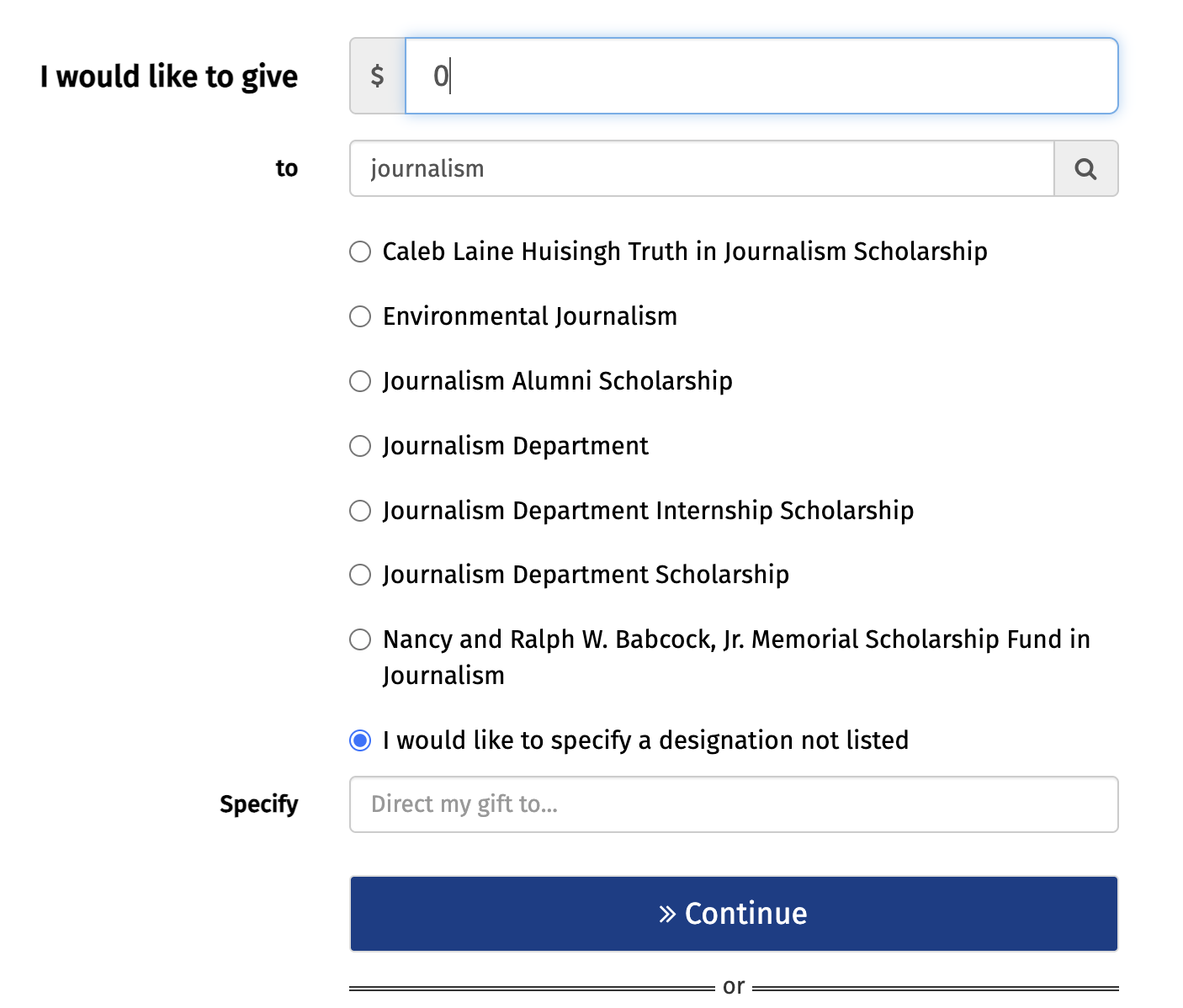Select specify a designation not listed
Viewport: 1183px width, 1008px height.
pos(359,740)
